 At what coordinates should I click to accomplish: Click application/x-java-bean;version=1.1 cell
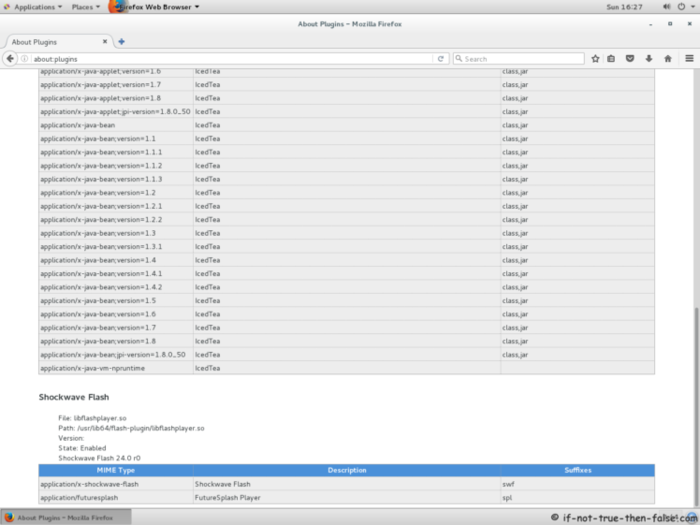tap(116, 138)
